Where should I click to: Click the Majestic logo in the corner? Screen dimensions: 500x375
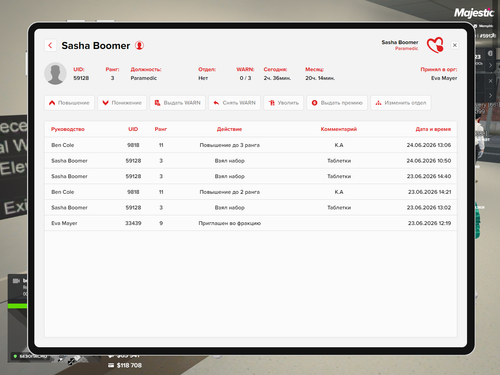tap(474, 13)
